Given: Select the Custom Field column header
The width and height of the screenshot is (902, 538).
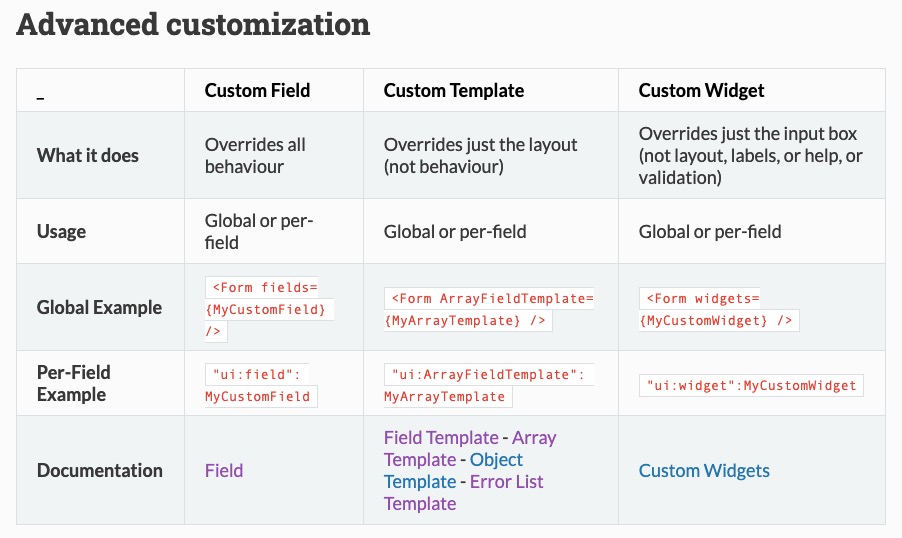Looking at the screenshot, I should coord(257,90).
